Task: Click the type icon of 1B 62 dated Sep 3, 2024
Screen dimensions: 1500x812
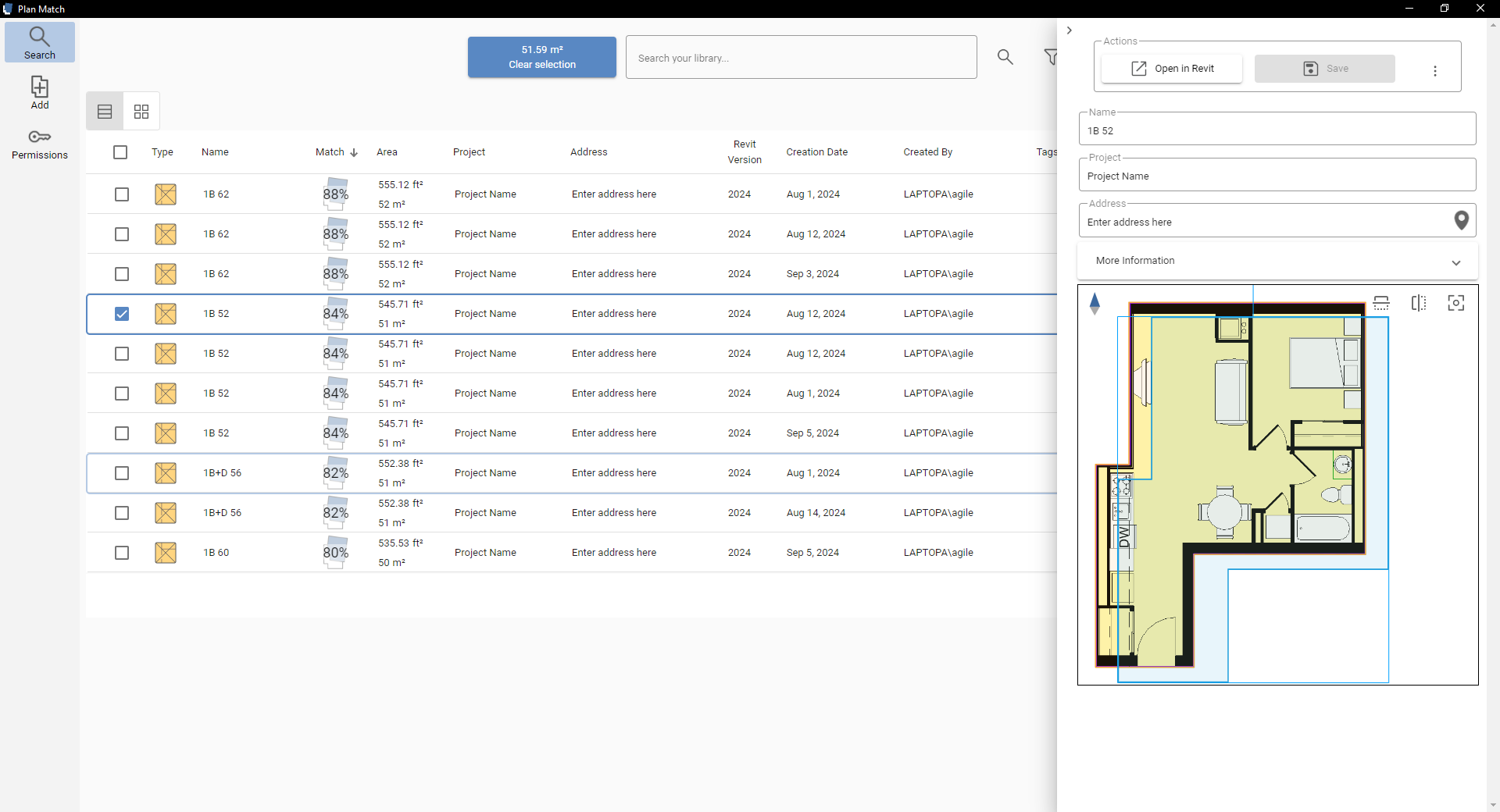Action: pos(166,274)
